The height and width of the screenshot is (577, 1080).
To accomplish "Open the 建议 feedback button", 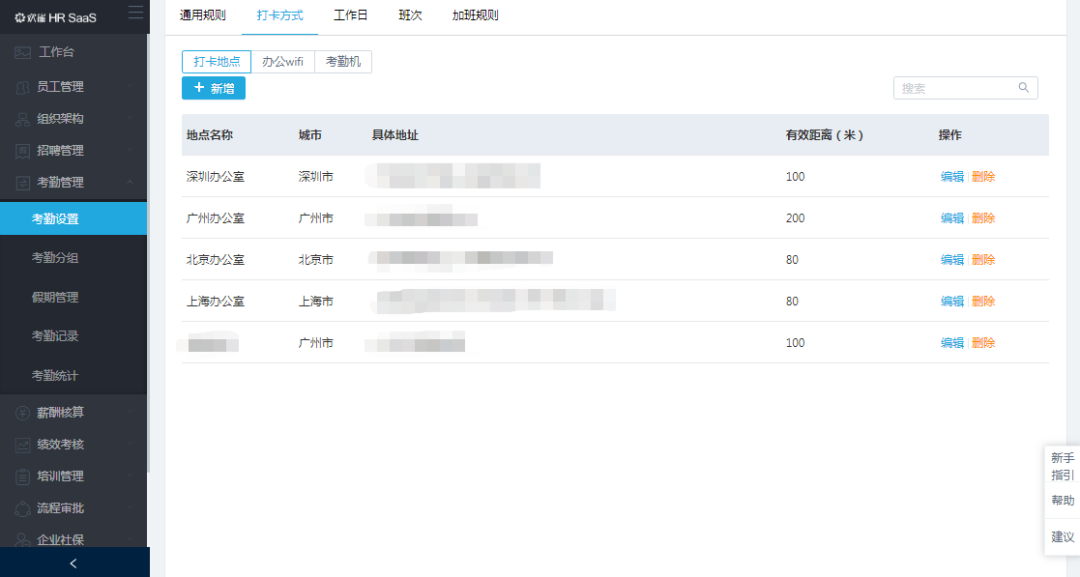I will click(x=1062, y=537).
